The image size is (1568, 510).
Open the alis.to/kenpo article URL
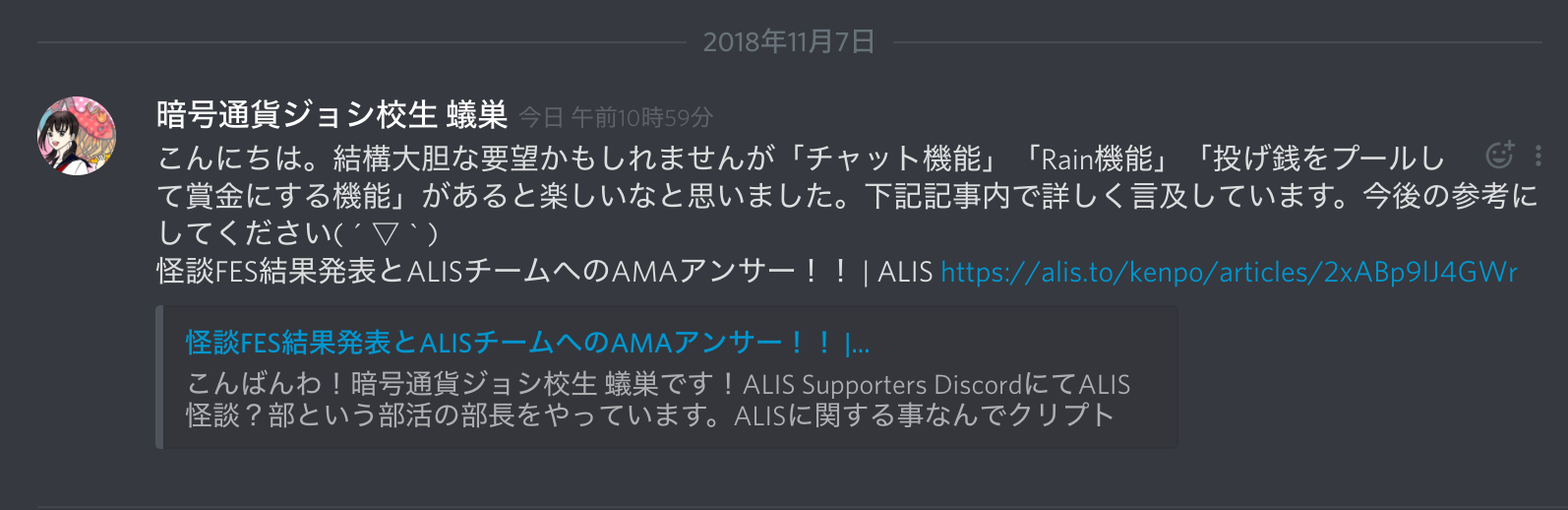tap(1229, 272)
